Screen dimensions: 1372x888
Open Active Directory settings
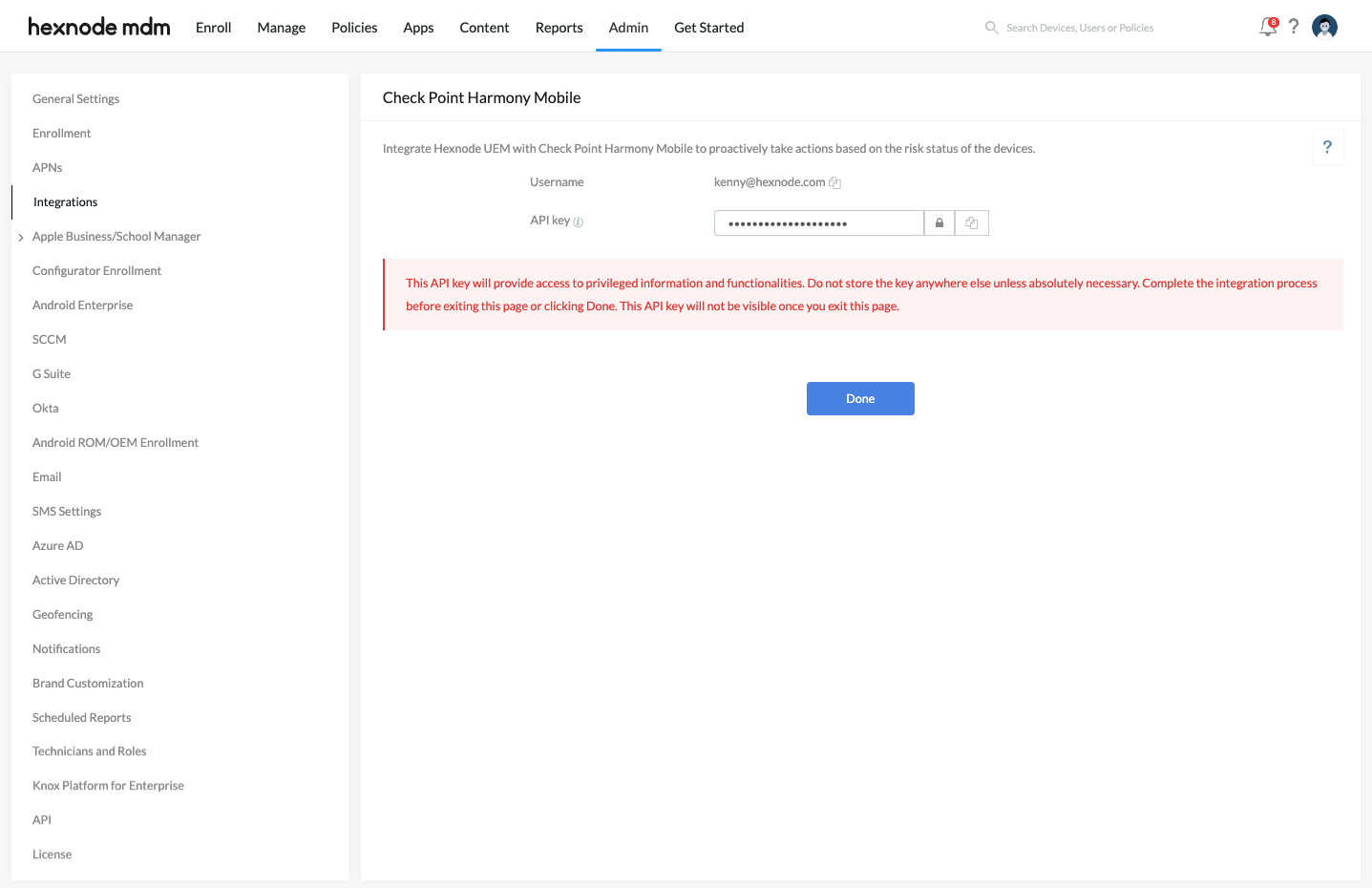pos(76,581)
